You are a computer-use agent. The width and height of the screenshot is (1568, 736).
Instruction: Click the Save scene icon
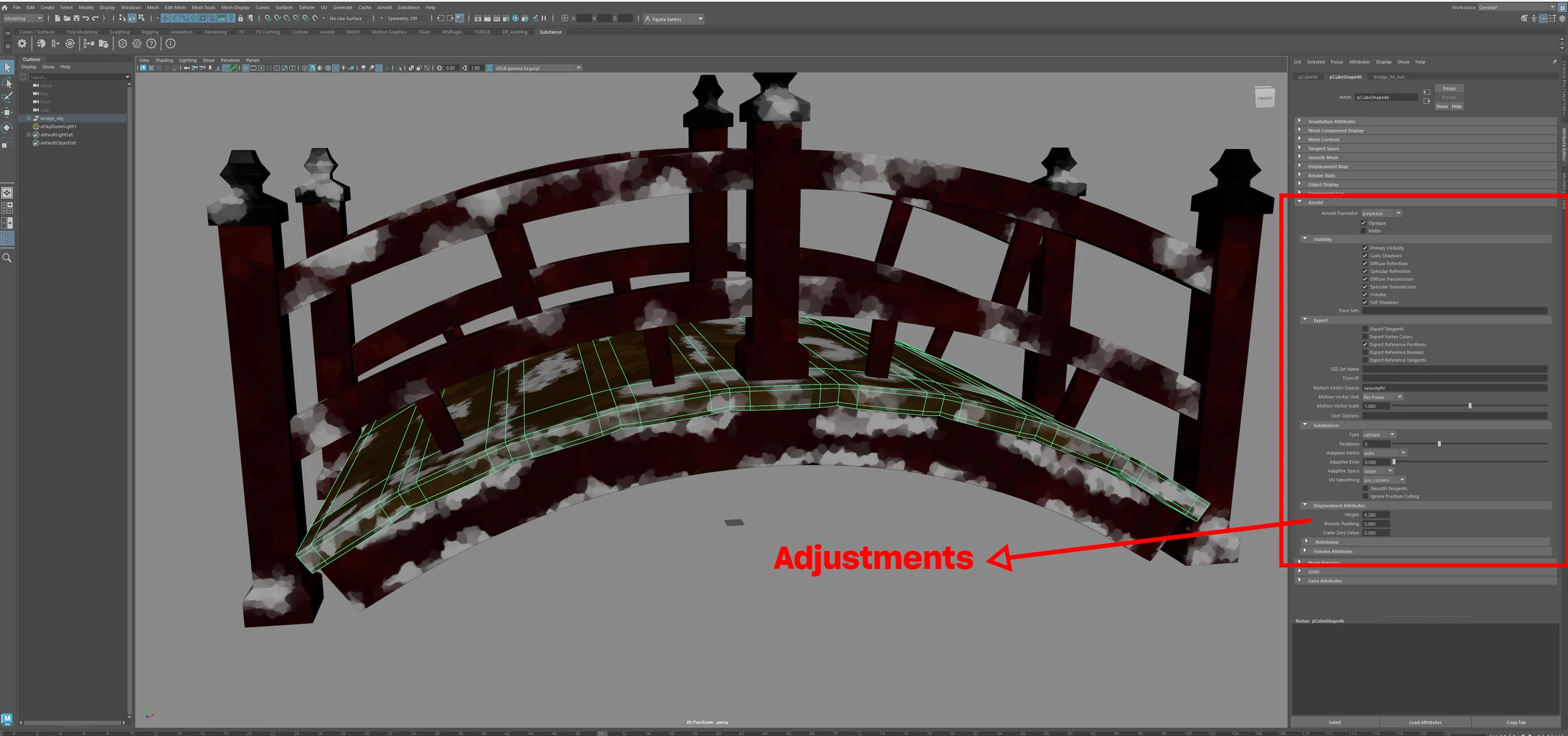coord(77,19)
